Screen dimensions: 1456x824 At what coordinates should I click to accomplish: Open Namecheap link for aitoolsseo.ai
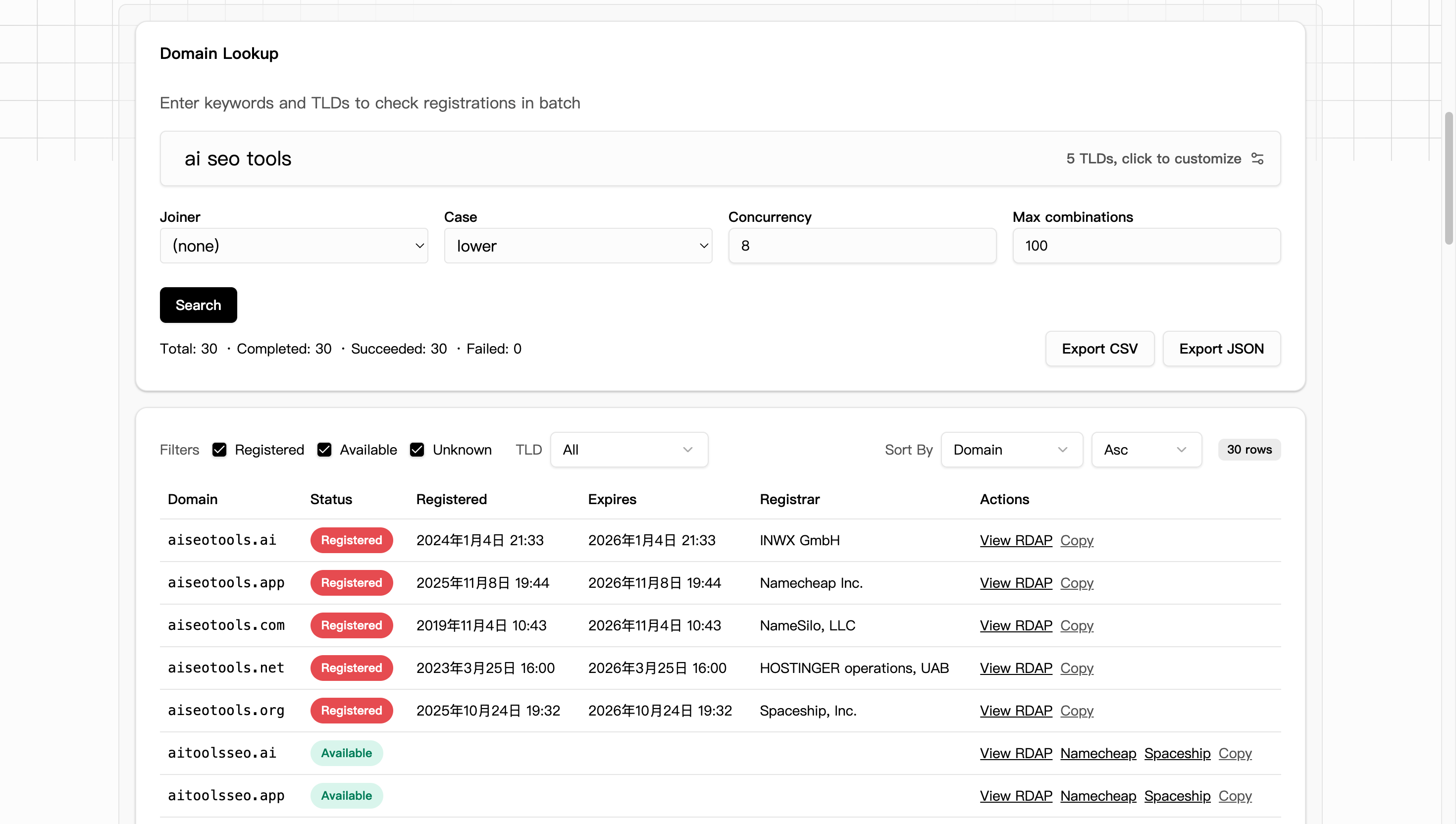(1098, 753)
